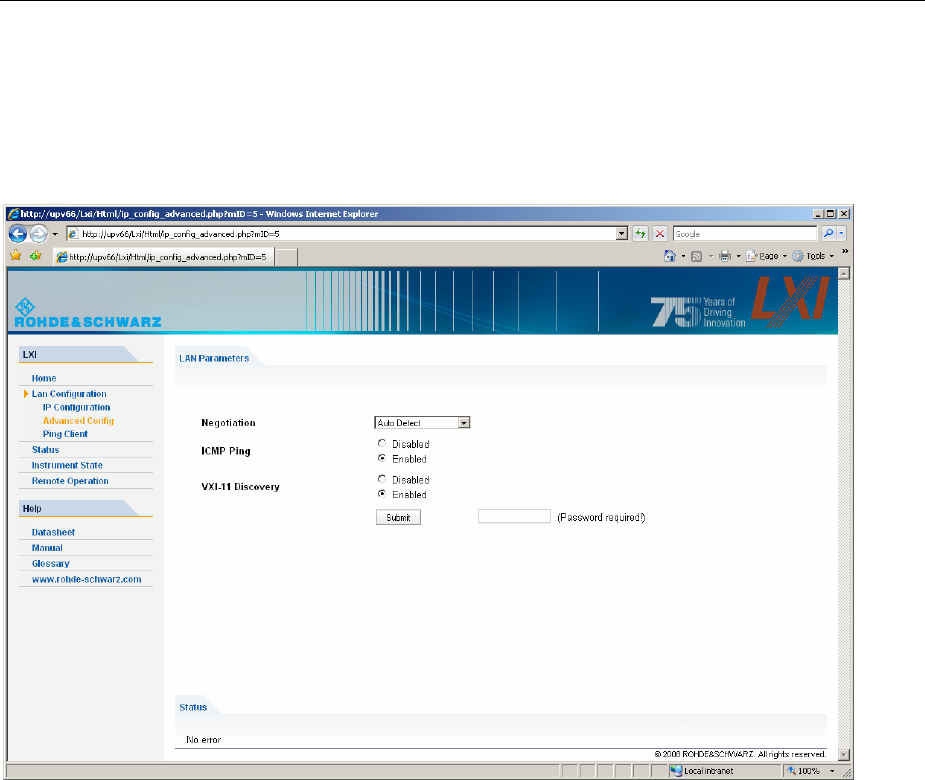Select ICMP Ping Disabled radio button
Viewport: 925px width, 780px height.
[x=382, y=443]
